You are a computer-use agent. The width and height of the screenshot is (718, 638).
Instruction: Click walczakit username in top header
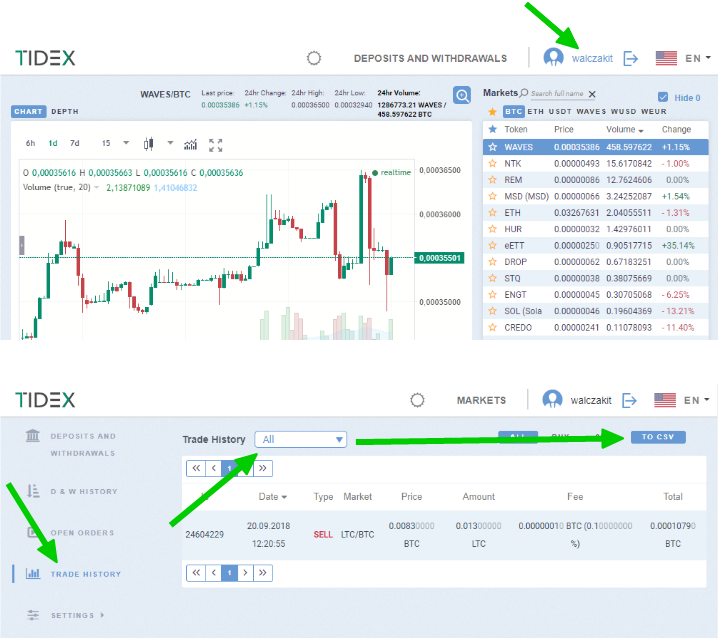592,58
